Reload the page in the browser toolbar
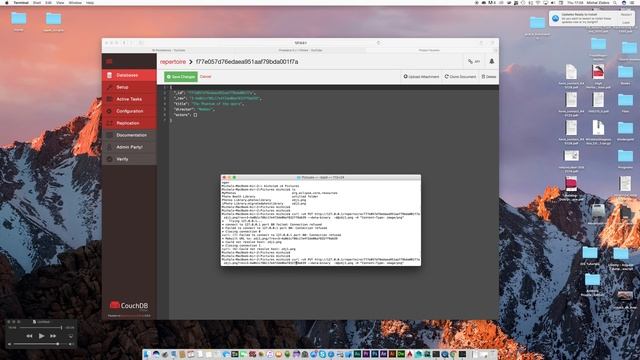 [x=378, y=42]
